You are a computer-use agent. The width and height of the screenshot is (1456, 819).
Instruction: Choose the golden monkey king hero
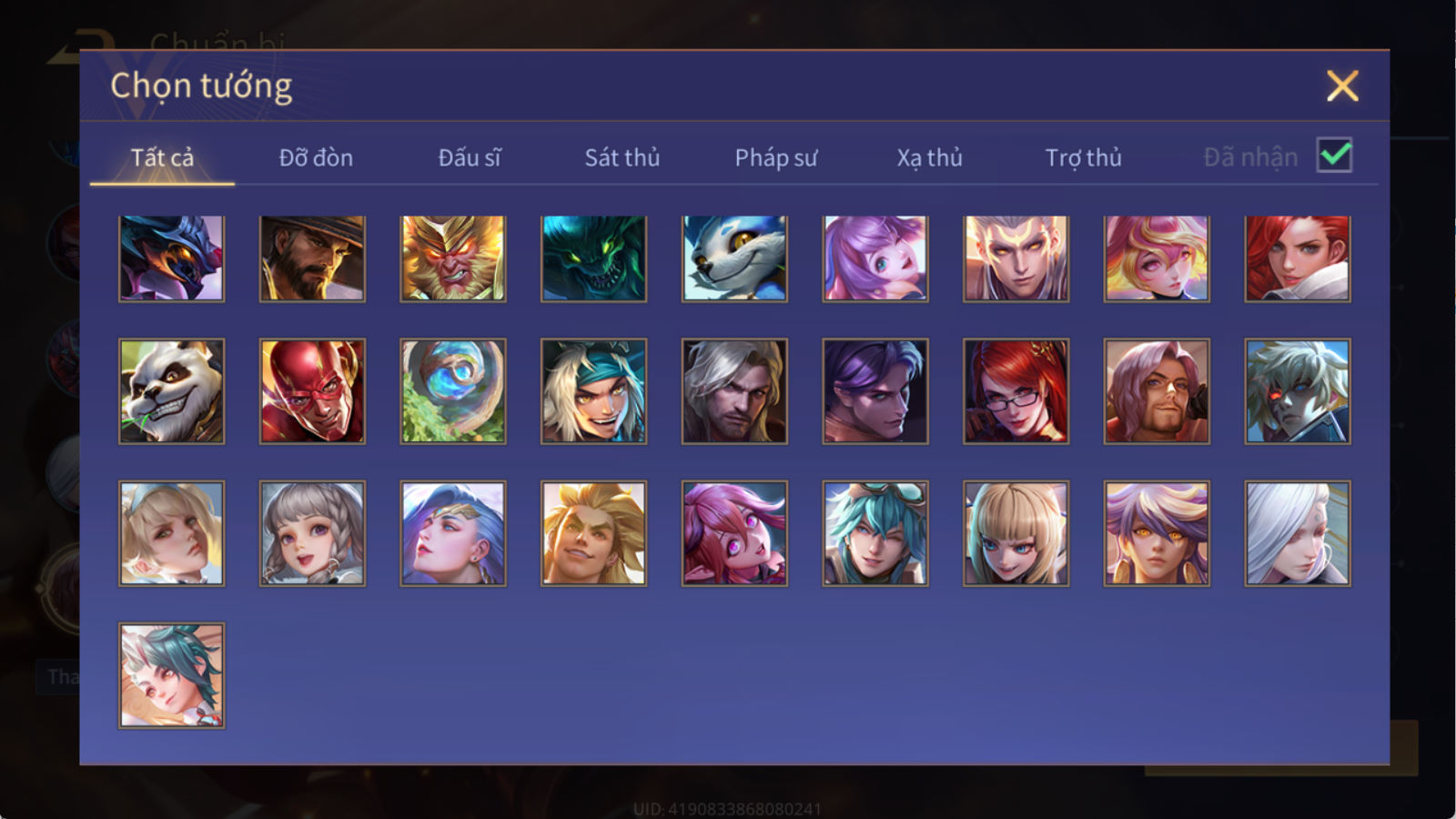(x=453, y=258)
